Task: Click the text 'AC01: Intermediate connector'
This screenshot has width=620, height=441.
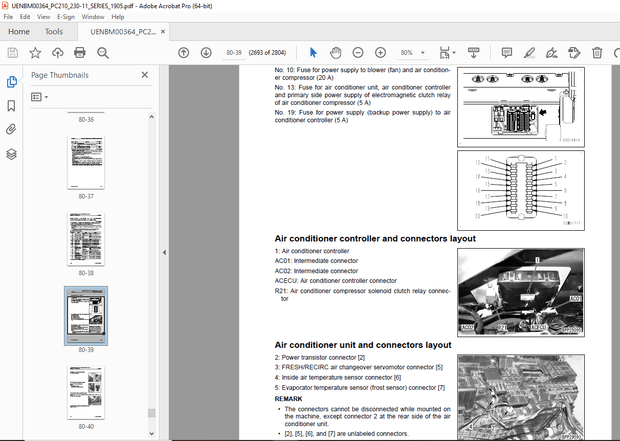Action: click(x=316, y=261)
